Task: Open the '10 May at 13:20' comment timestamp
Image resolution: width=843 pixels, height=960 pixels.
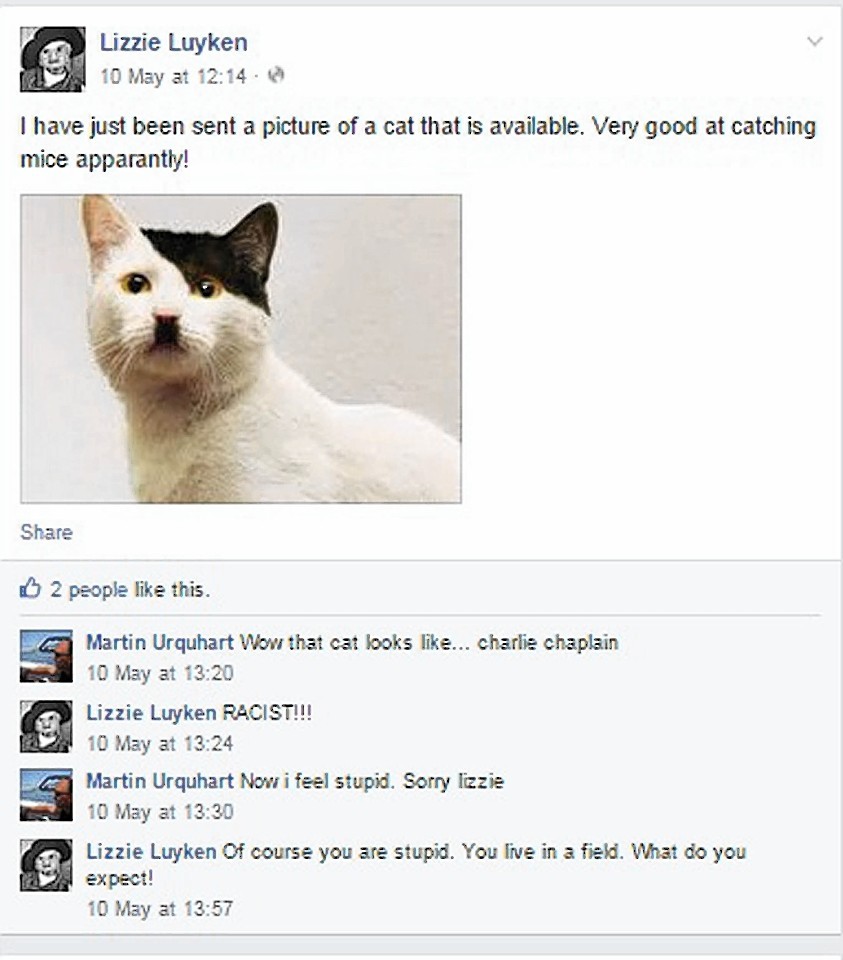Action: point(160,673)
